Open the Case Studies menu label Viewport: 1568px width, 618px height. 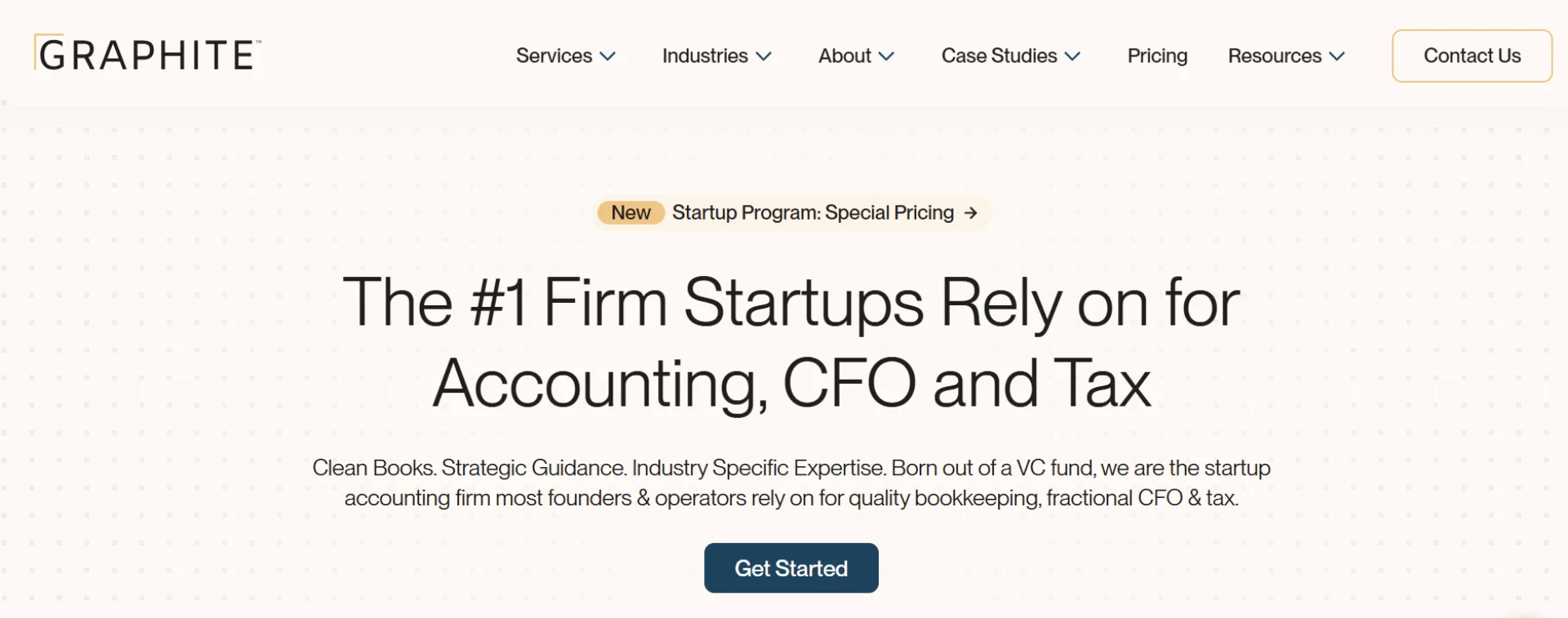999,56
